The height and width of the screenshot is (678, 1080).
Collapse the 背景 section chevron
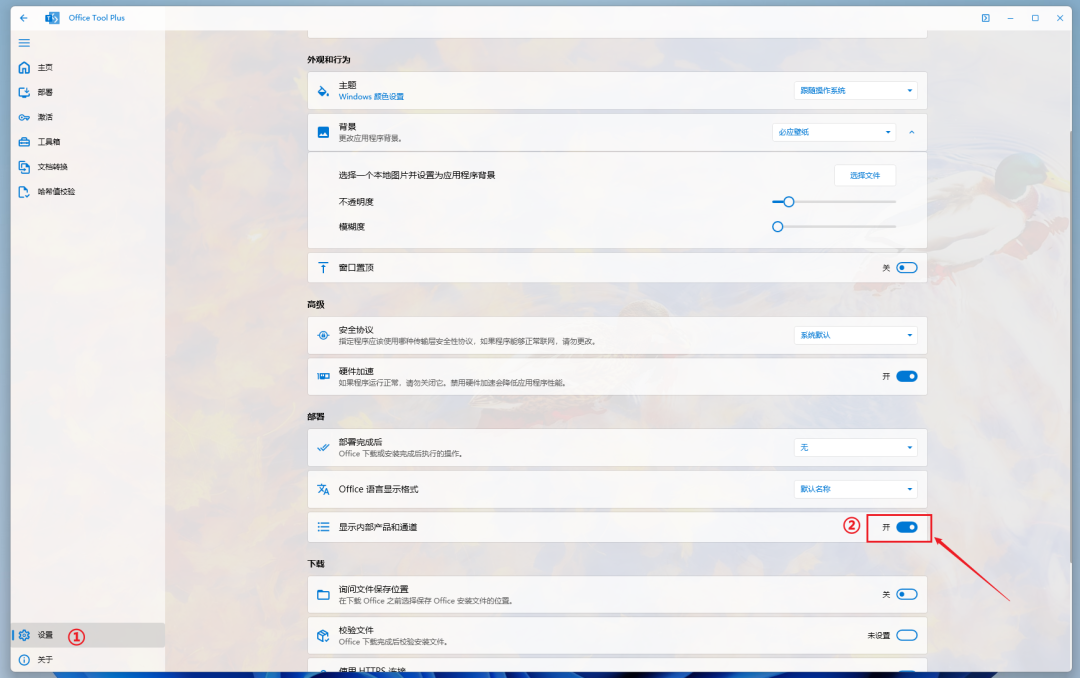pyautogui.click(x=912, y=132)
